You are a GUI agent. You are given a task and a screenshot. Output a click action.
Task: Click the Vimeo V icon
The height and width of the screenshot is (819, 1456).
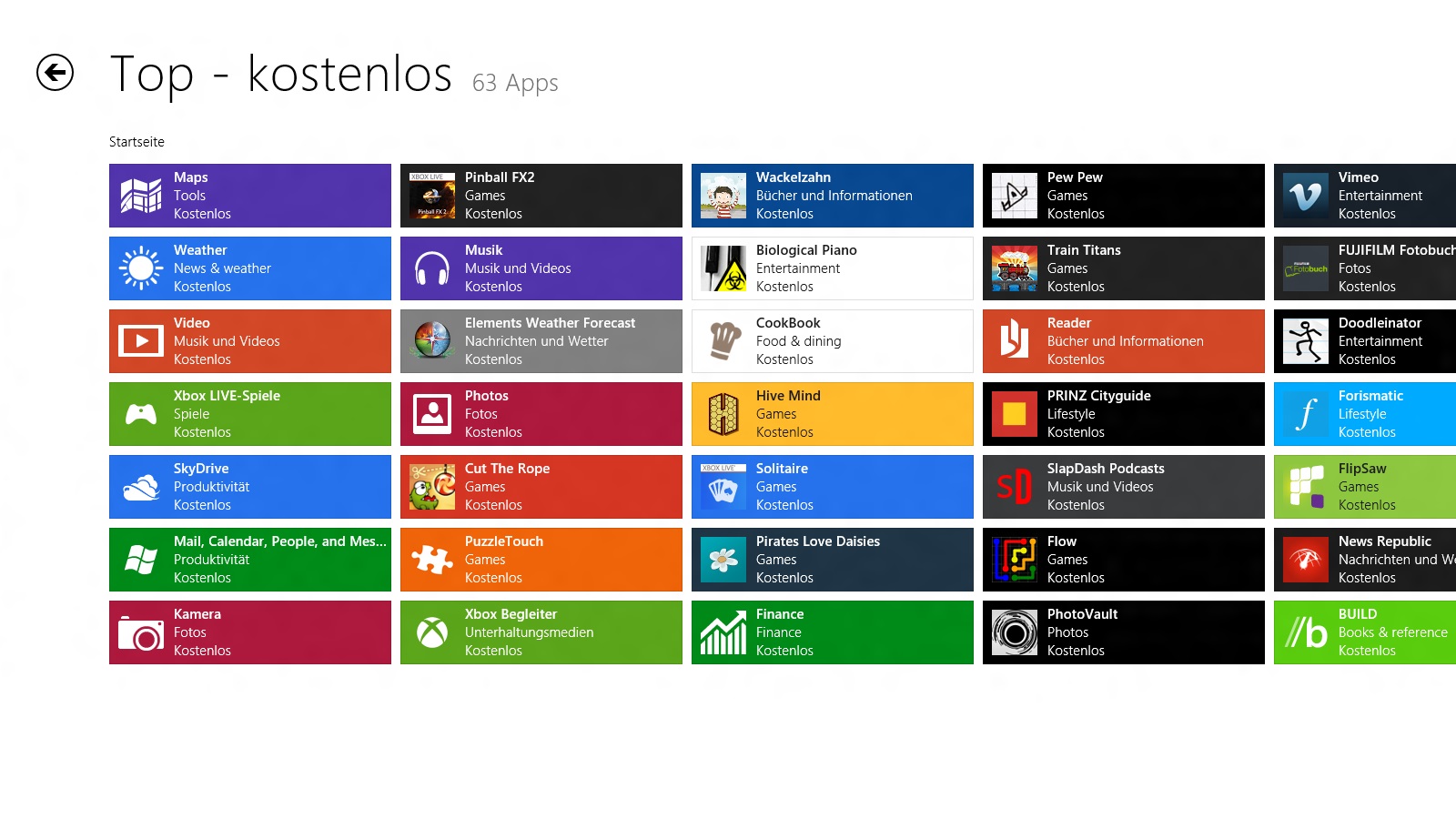click(1306, 196)
